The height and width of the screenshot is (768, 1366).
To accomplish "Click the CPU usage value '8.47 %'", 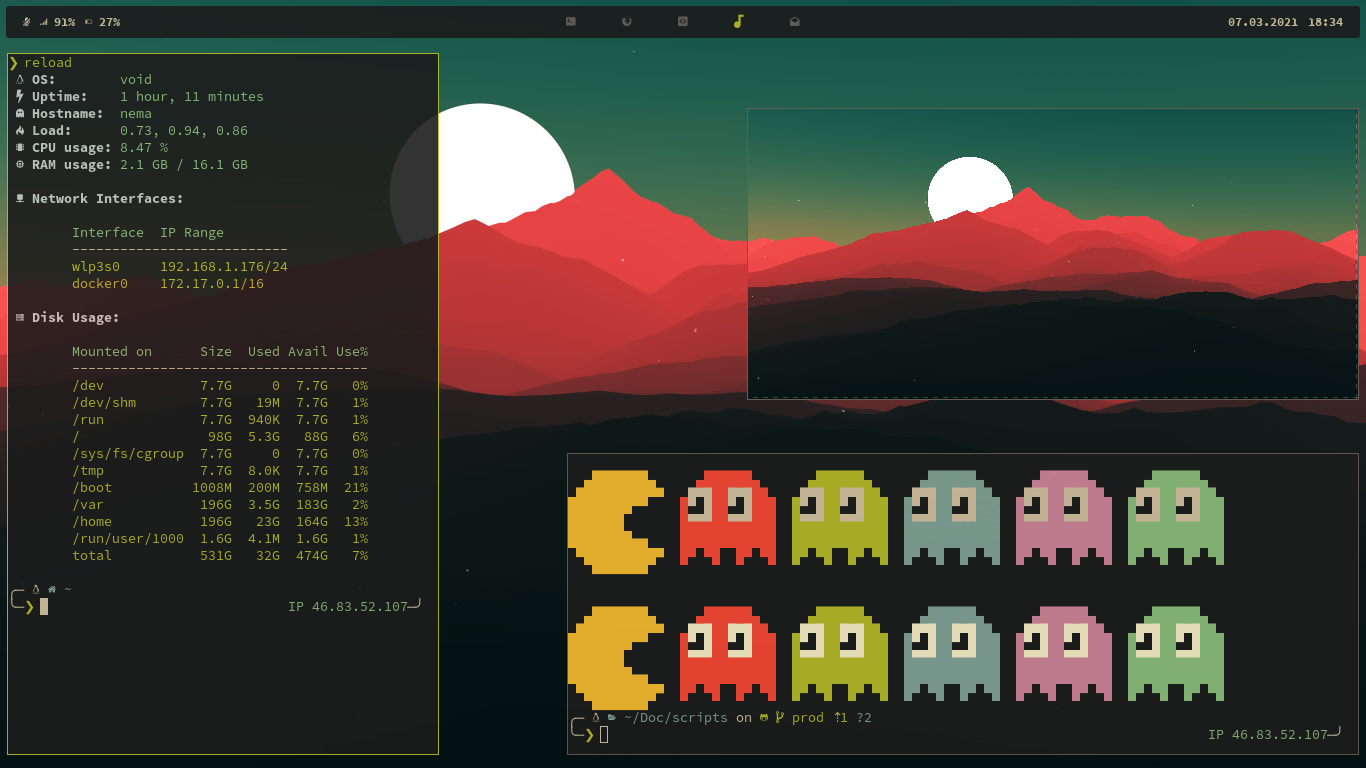I will tap(144, 147).
